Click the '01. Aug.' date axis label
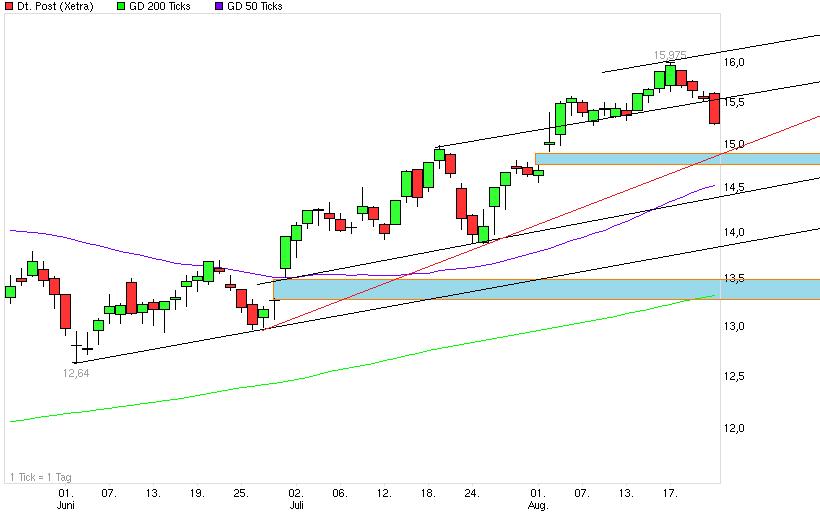 [x=538, y=499]
